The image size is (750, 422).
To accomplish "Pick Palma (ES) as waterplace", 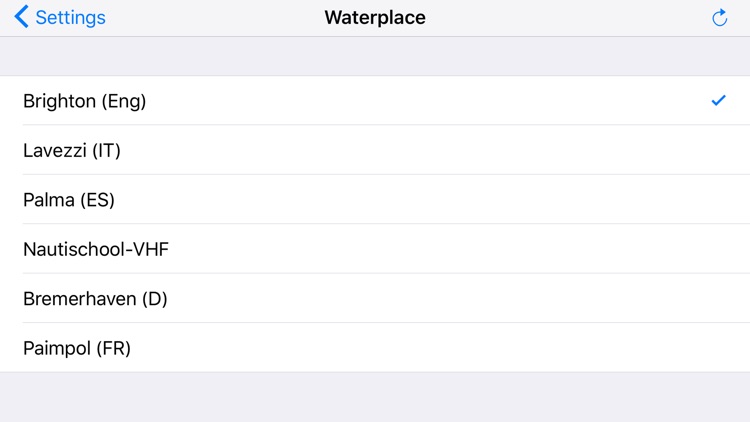I will click(x=375, y=199).
